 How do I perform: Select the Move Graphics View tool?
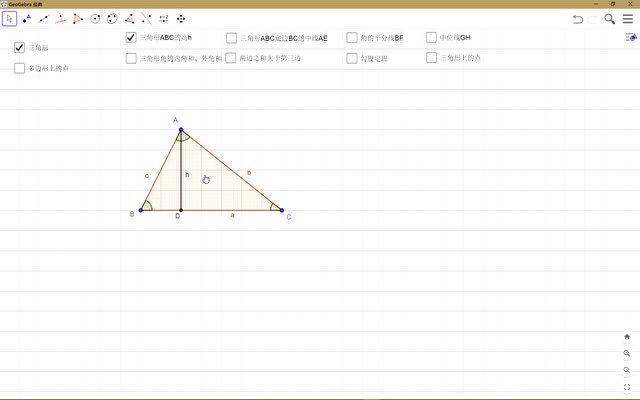(x=180, y=18)
